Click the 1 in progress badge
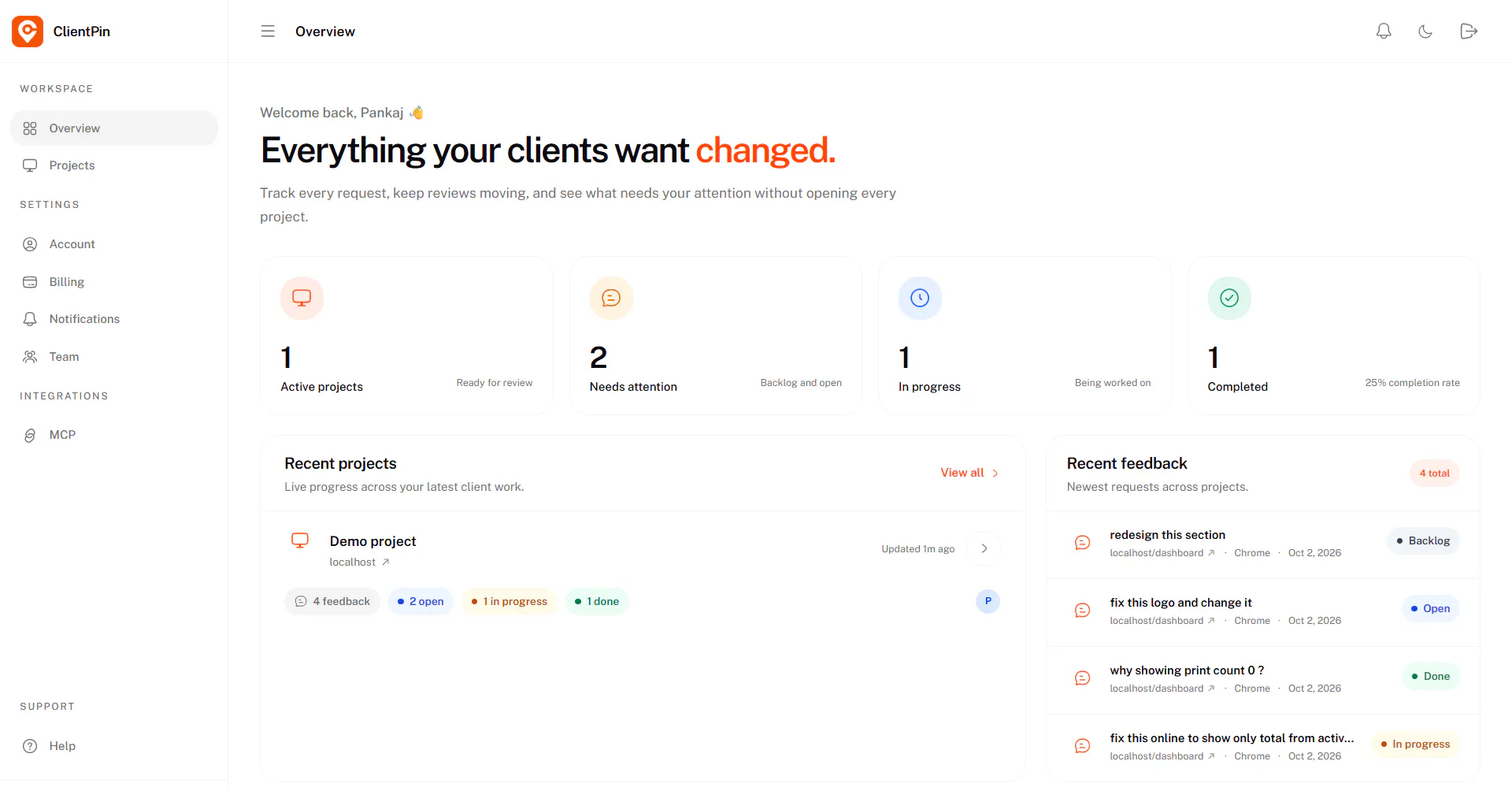Viewport: 1512px width, 791px height. click(510, 601)
